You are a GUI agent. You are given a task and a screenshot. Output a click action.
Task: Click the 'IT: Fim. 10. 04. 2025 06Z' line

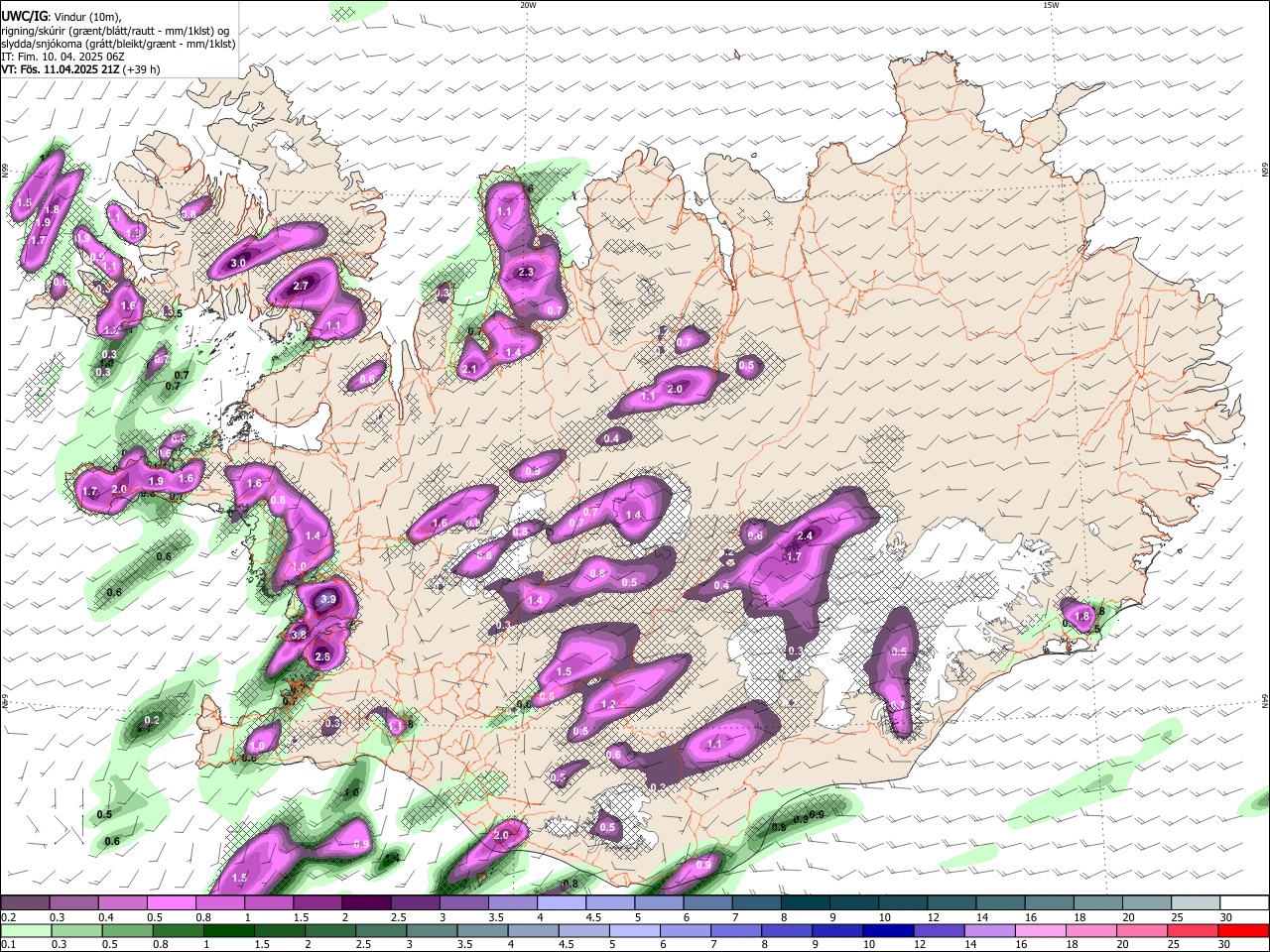(x=63, y=57)
